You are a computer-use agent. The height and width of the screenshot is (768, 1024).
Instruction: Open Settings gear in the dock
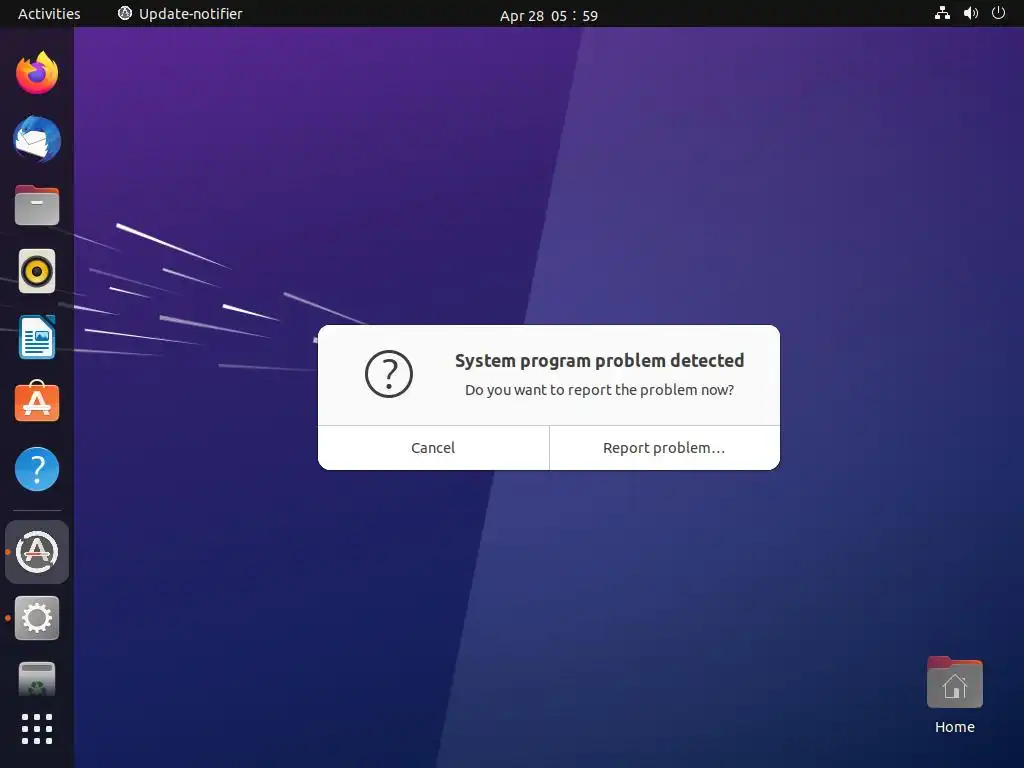[x=37, y=618]
